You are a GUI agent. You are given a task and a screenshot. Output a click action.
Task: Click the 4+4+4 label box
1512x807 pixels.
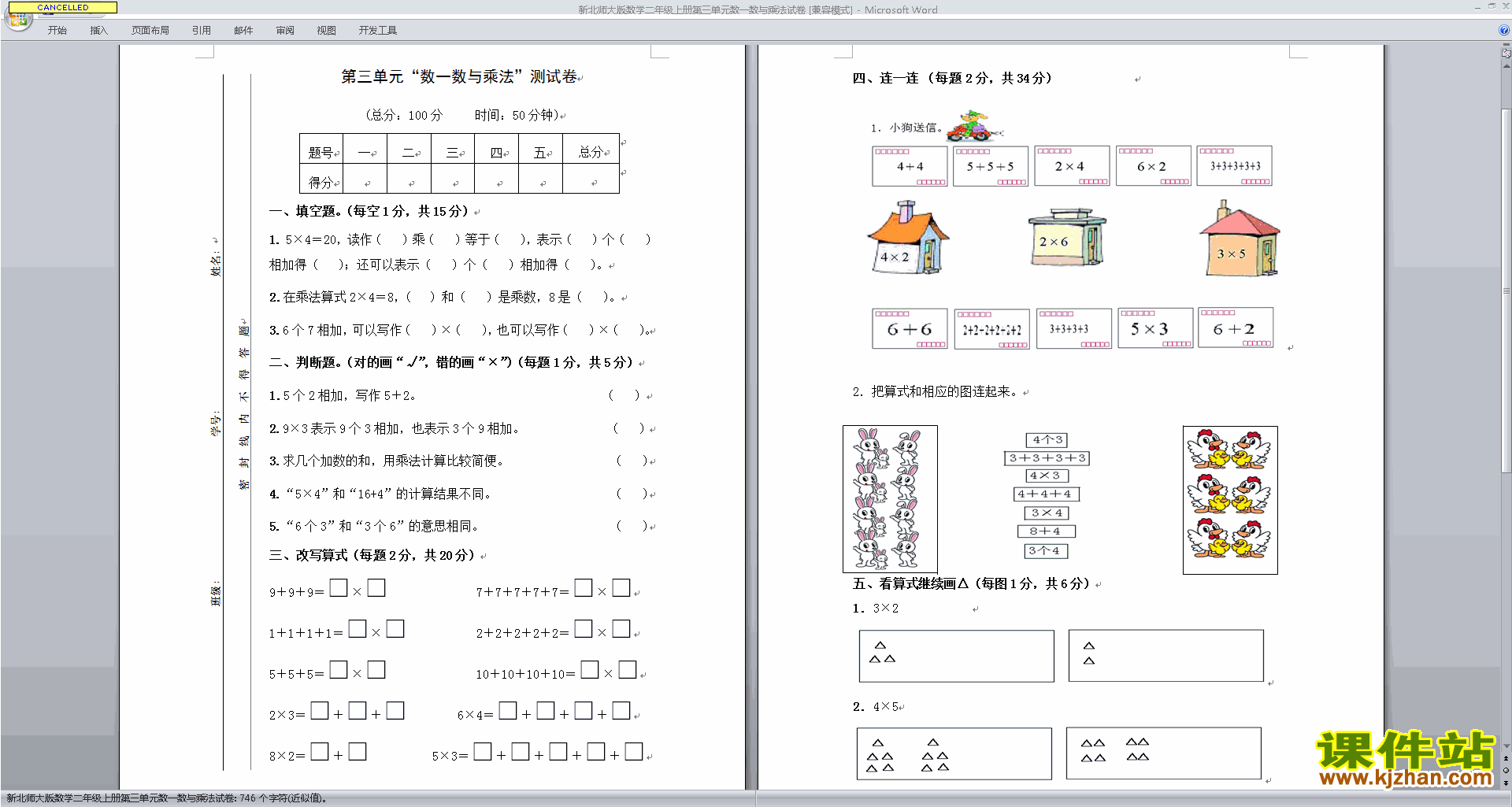1046,494
